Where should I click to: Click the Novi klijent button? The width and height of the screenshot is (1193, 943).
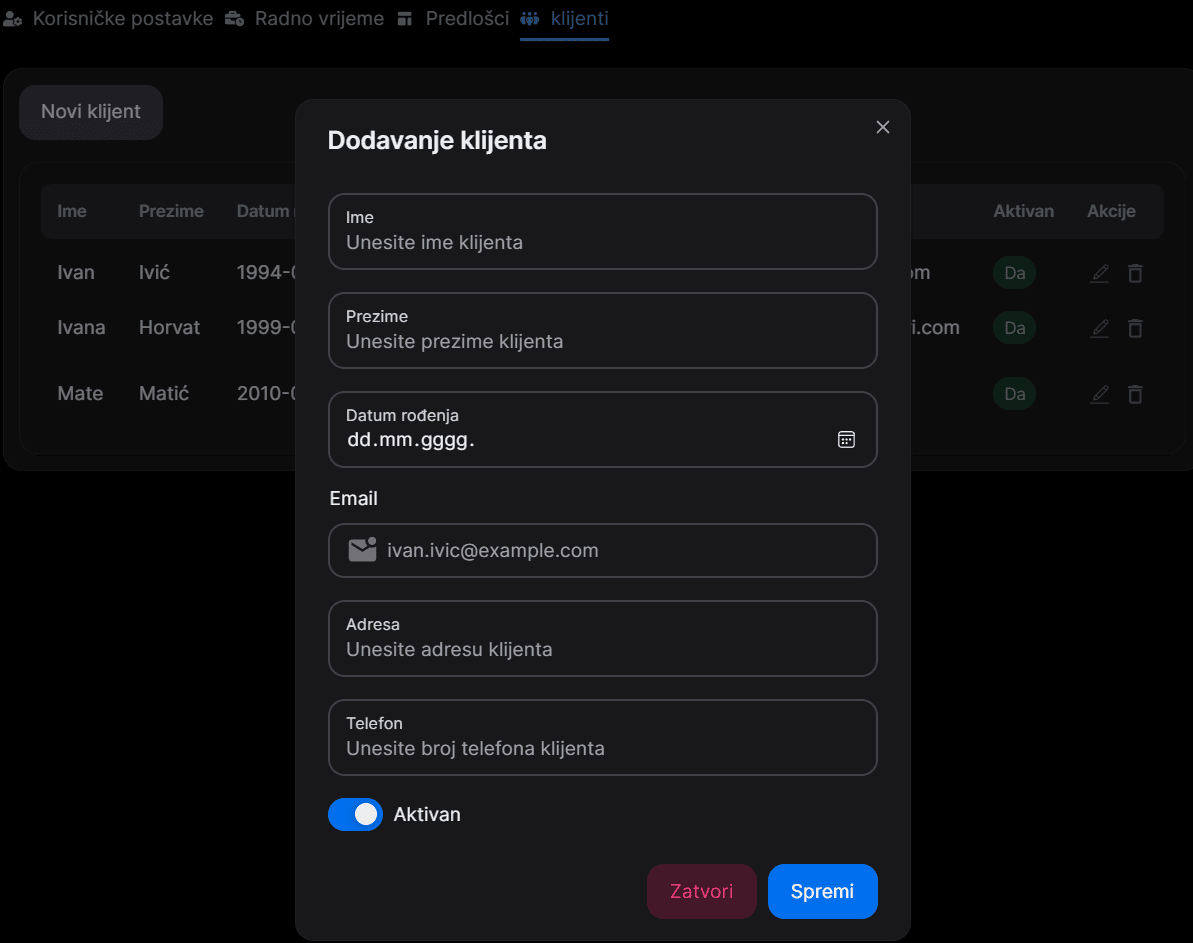tap(91, 112)
